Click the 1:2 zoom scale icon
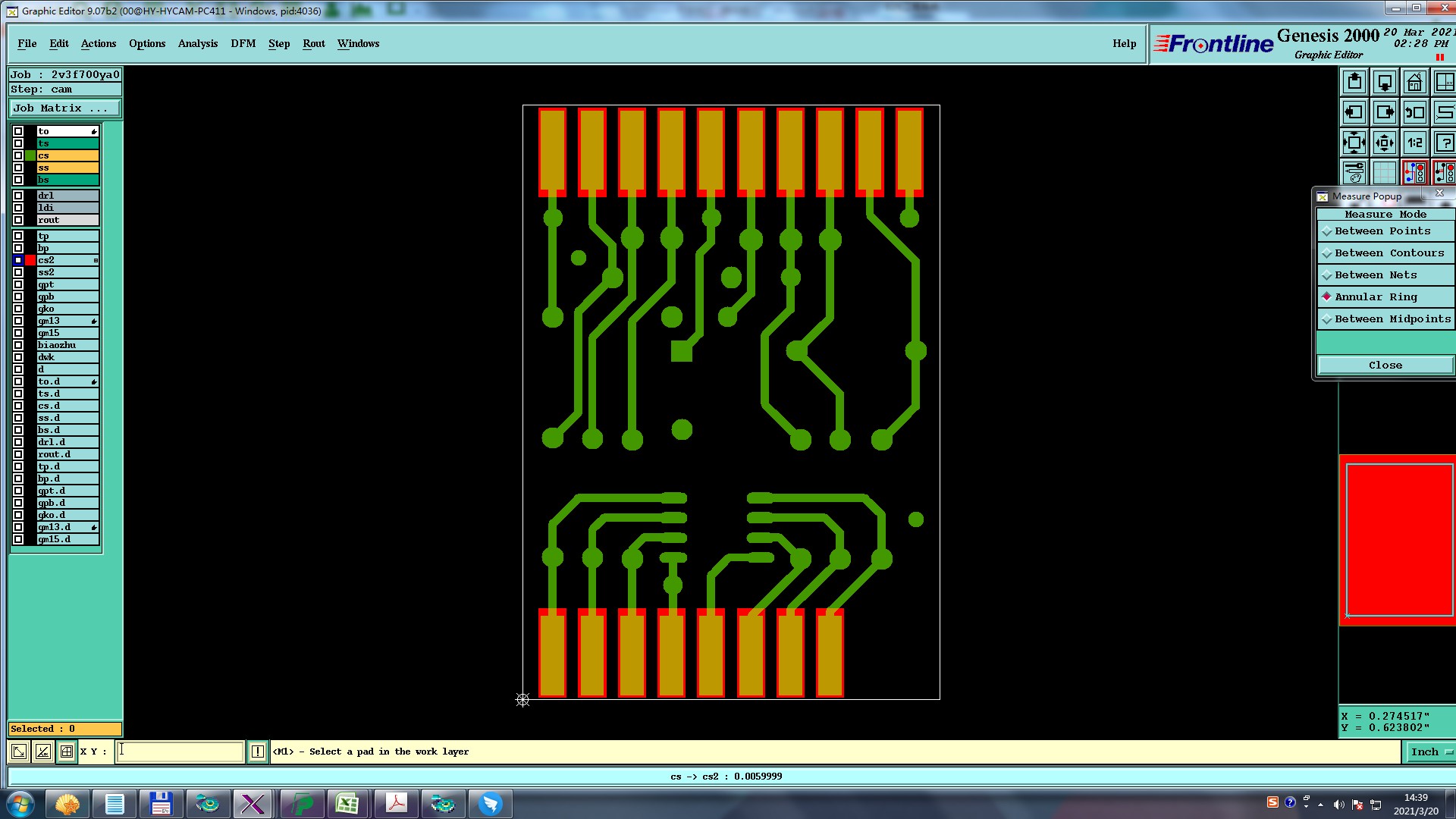This screenshot has height=819, width=1456. coord(1414,143)
